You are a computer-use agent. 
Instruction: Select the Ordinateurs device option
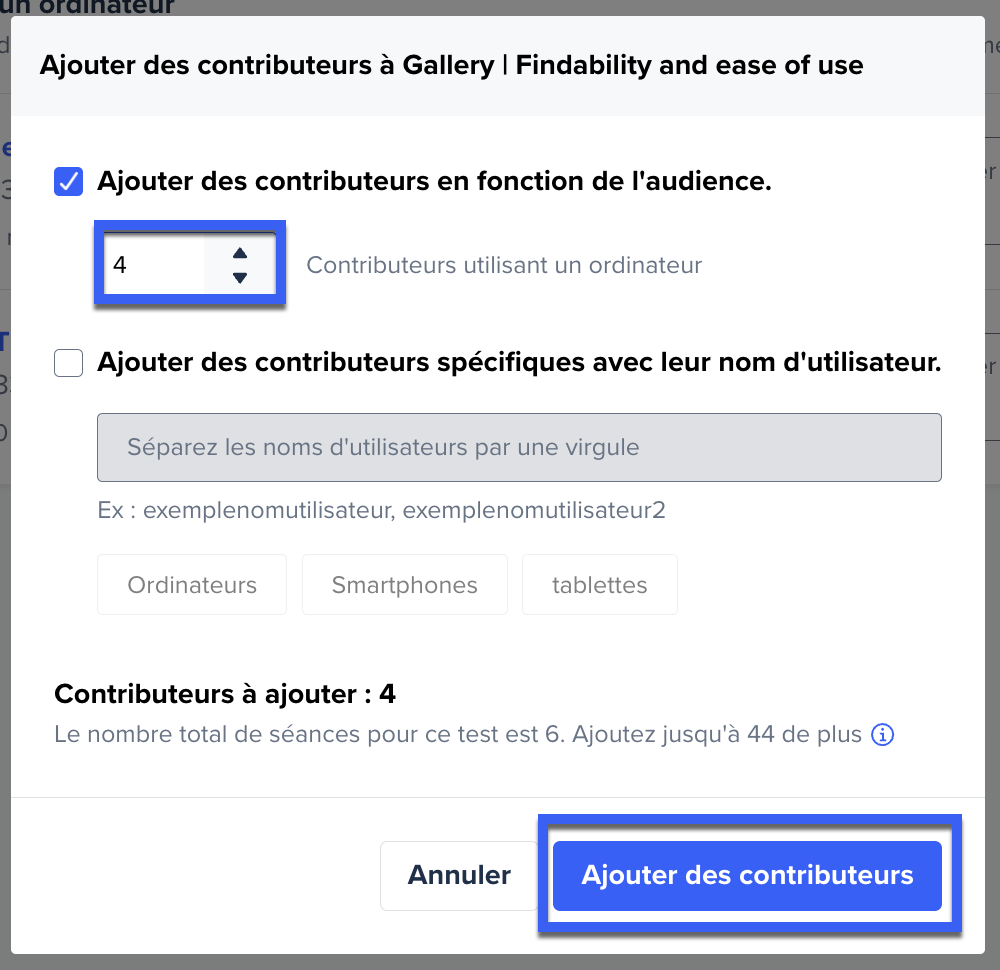(192, 585)
